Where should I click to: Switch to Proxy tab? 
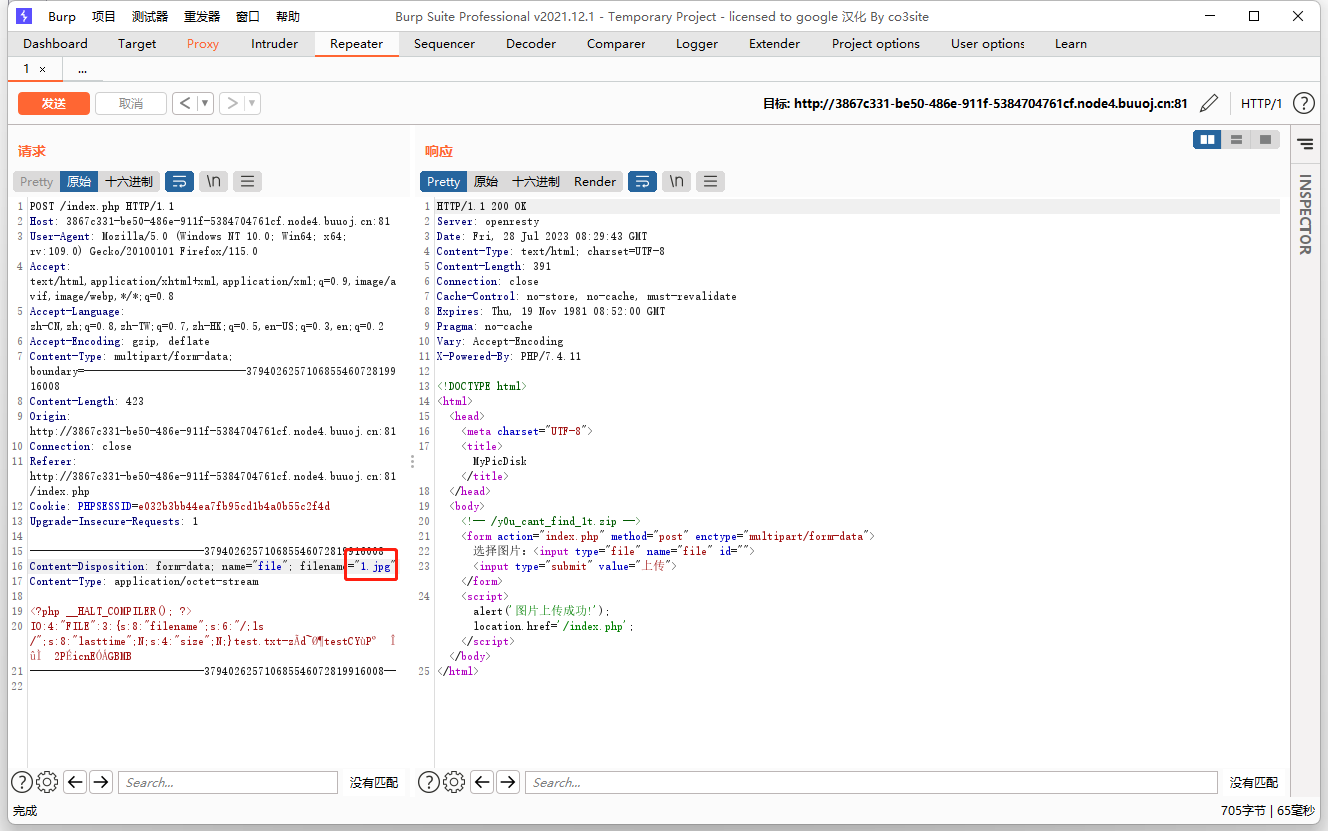click(x=203, y=44)
